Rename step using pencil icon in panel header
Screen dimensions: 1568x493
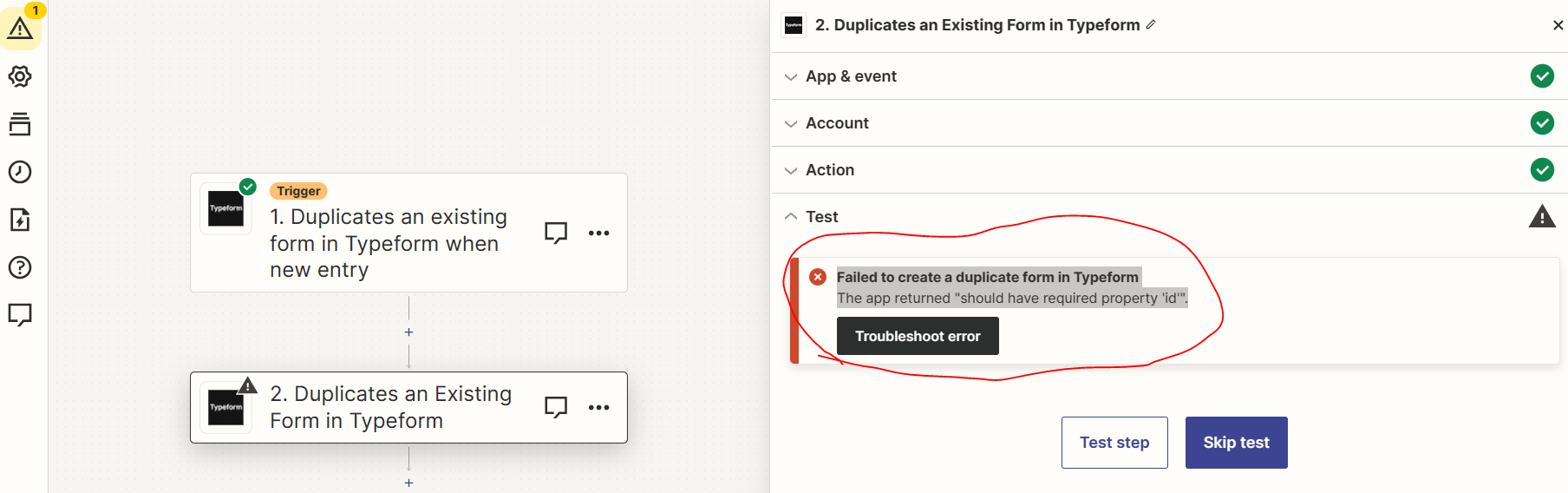1151,25
